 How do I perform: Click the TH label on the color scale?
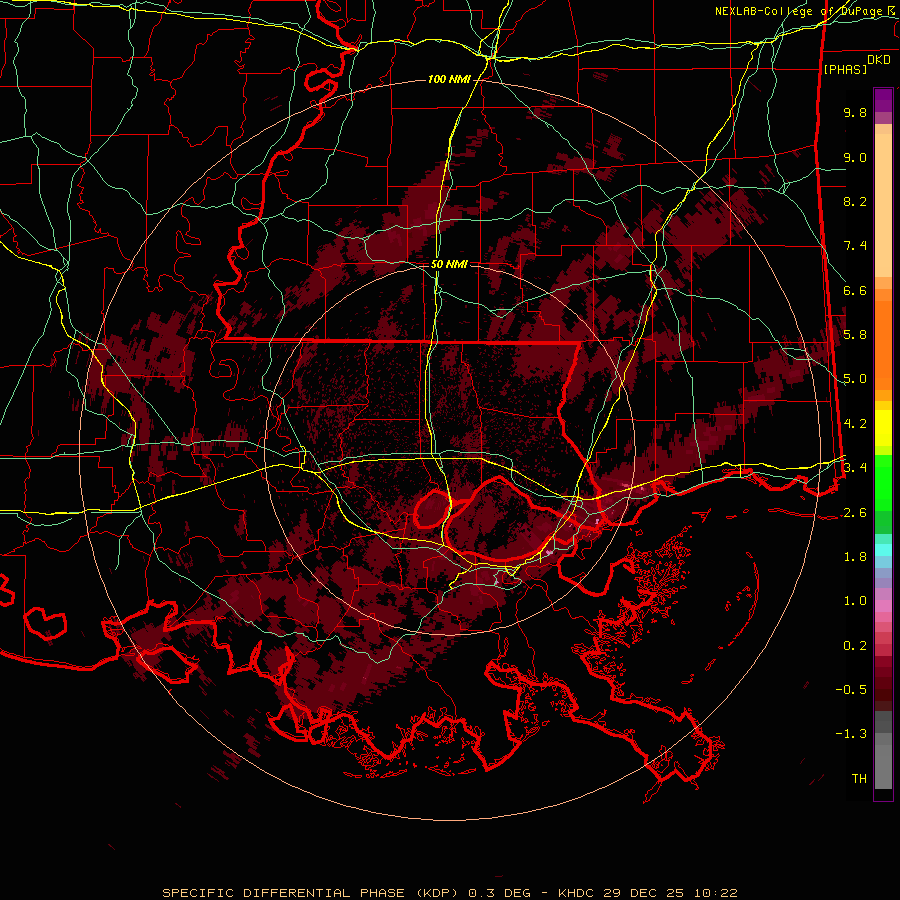click(x=859, y=779)
